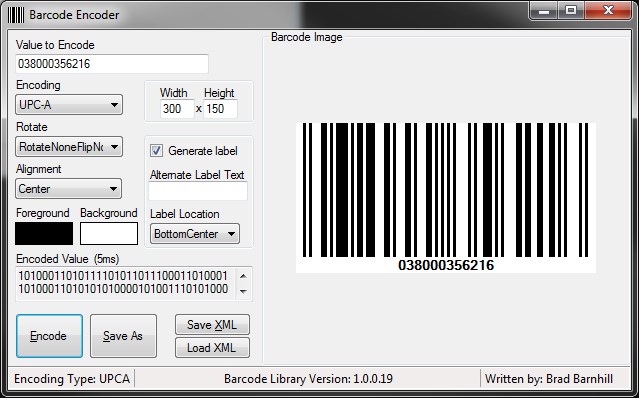The image size is (639, 398).
Task: Click the Value to Encode input field
Action: (112, 64)
